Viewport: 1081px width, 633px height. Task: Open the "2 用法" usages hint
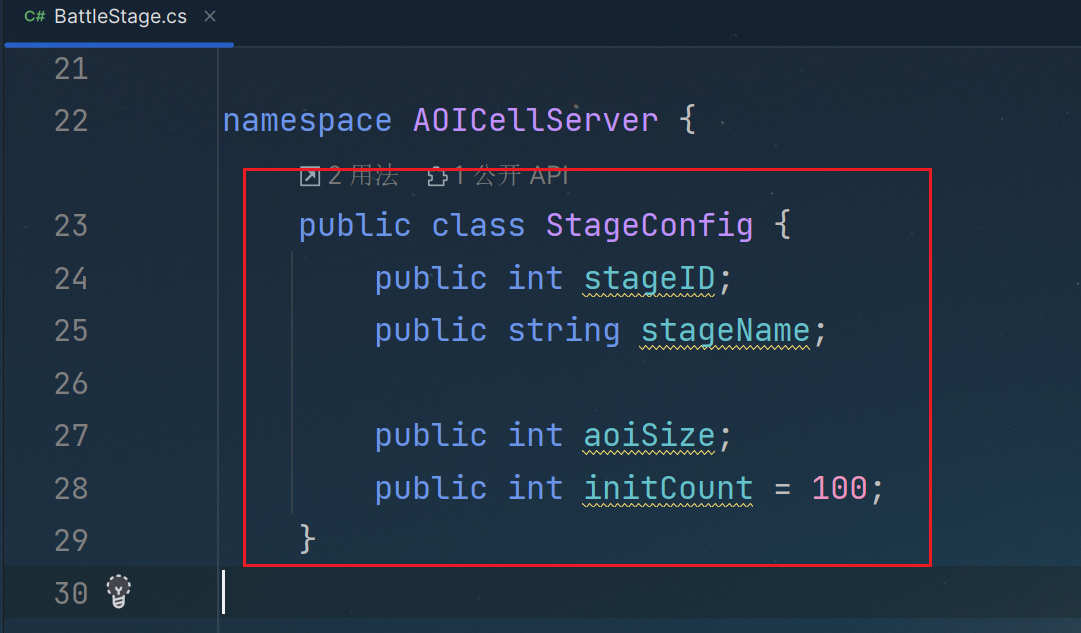pyautogui.click(x=362, y=177)
